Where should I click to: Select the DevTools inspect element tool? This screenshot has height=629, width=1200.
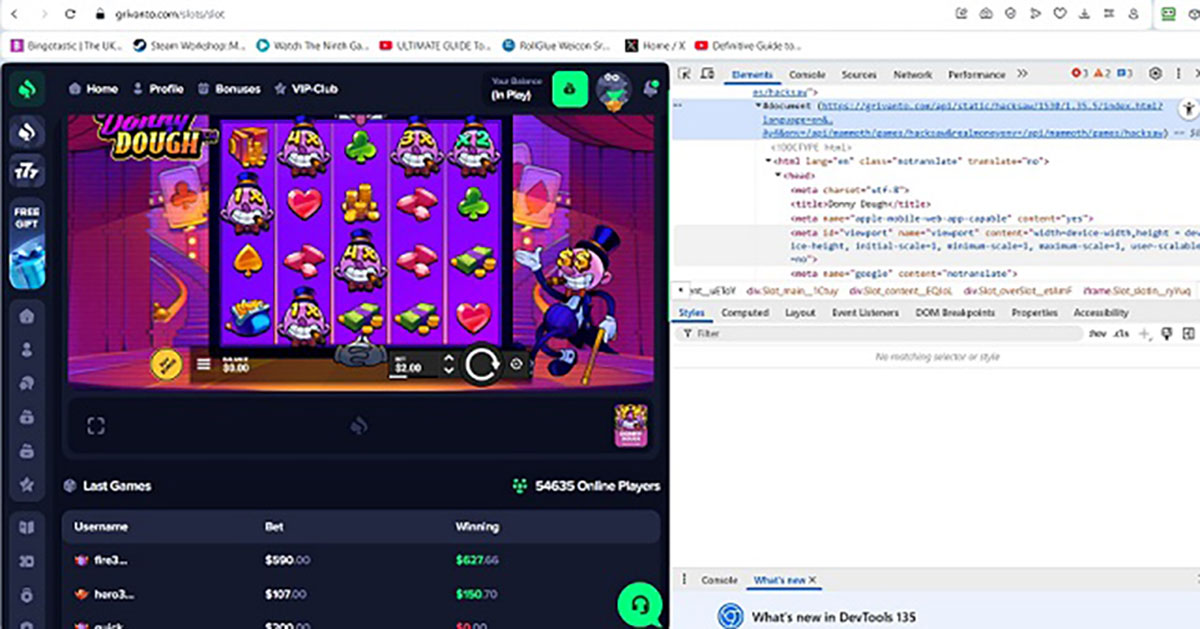pos(685,74)
